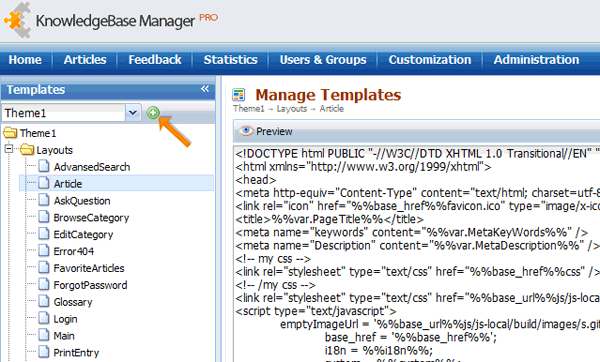Viewport: 600px width, 362px height.
Task: Open the Theme1 dropdown arrow
Action: point(133,113)
